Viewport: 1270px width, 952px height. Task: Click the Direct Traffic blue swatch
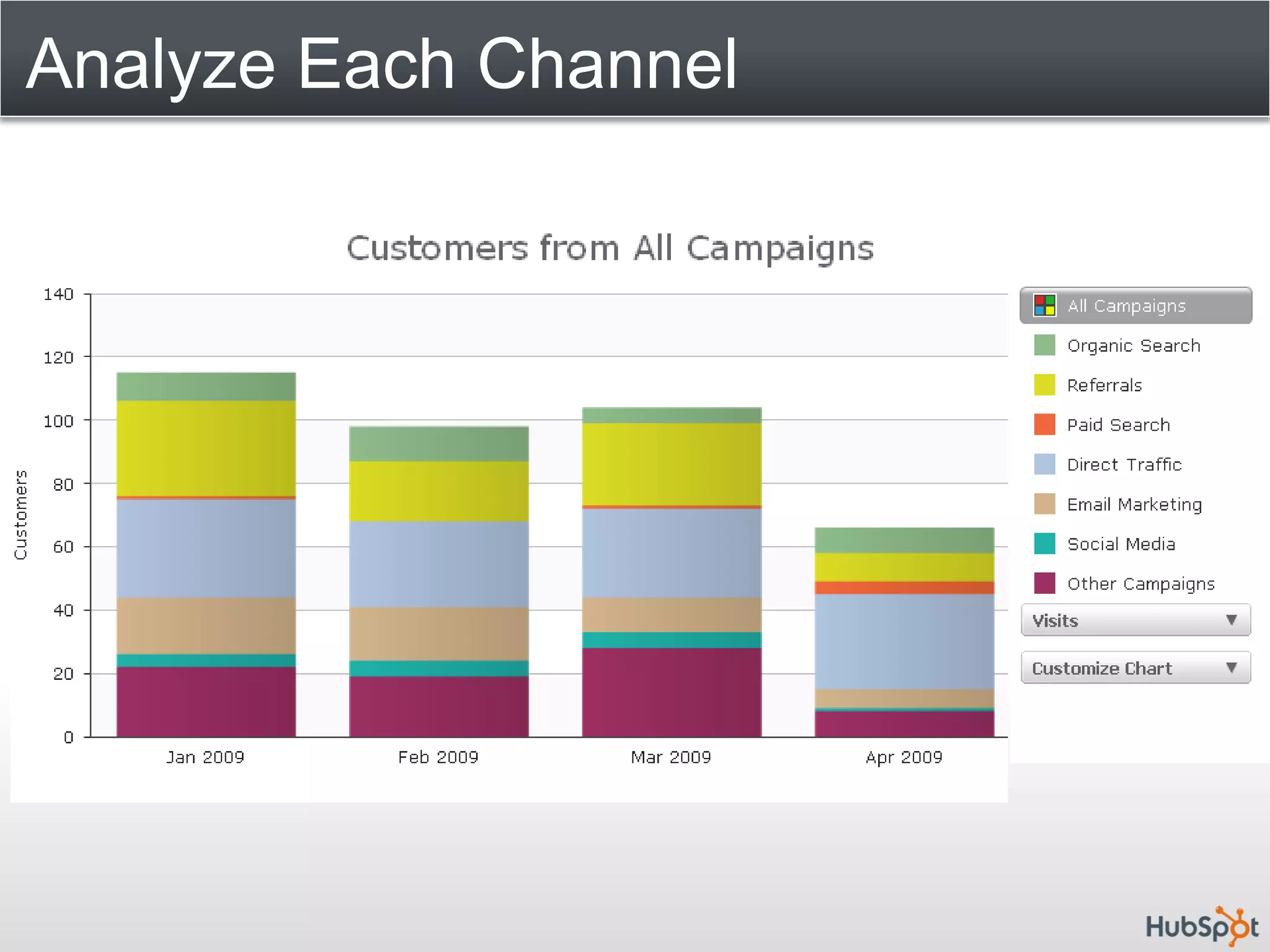point(1044,464)
